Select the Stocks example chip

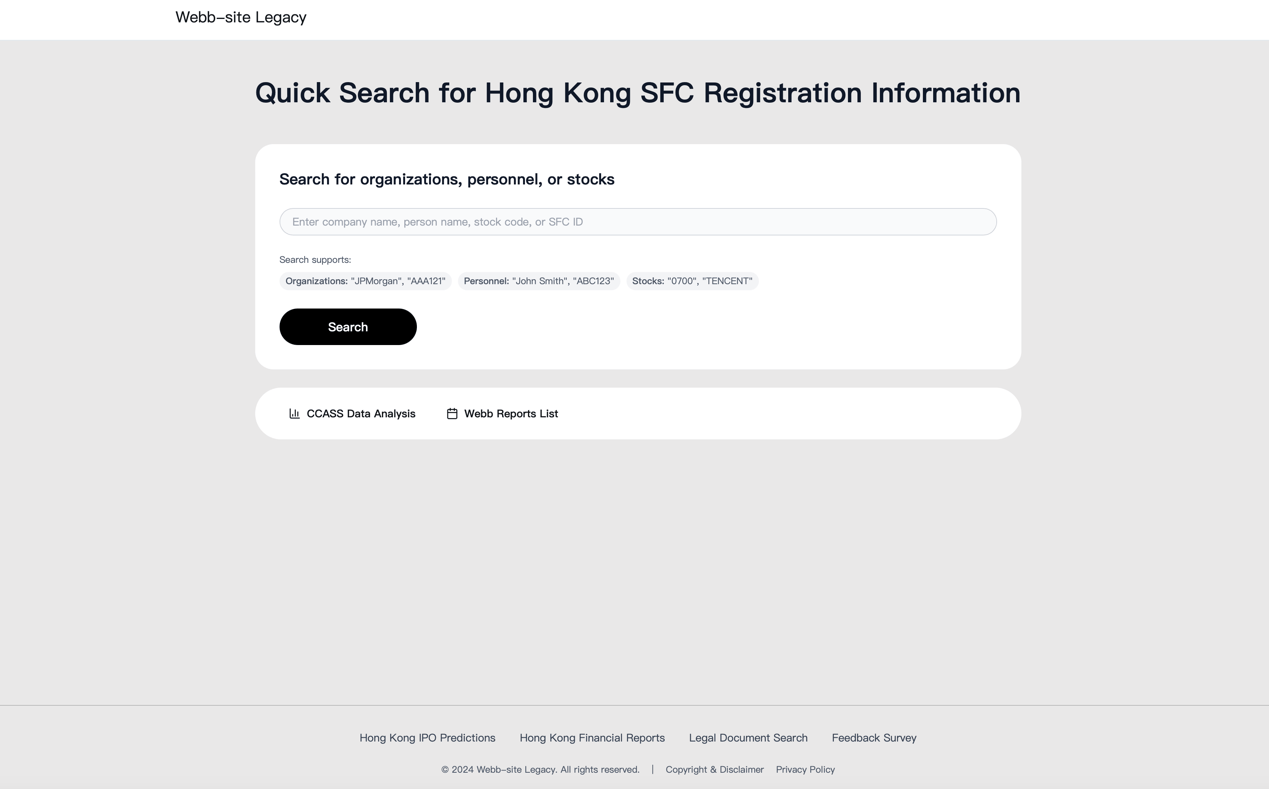pyautogui.click(x=692, y=281)
